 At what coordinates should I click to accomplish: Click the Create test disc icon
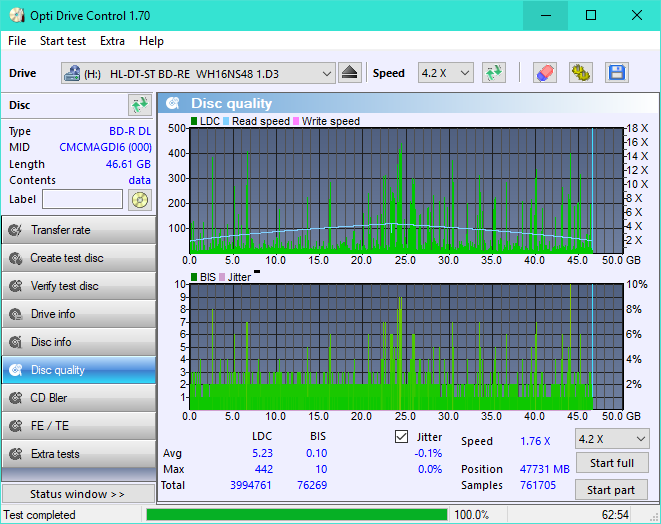[x=16, y=258]
